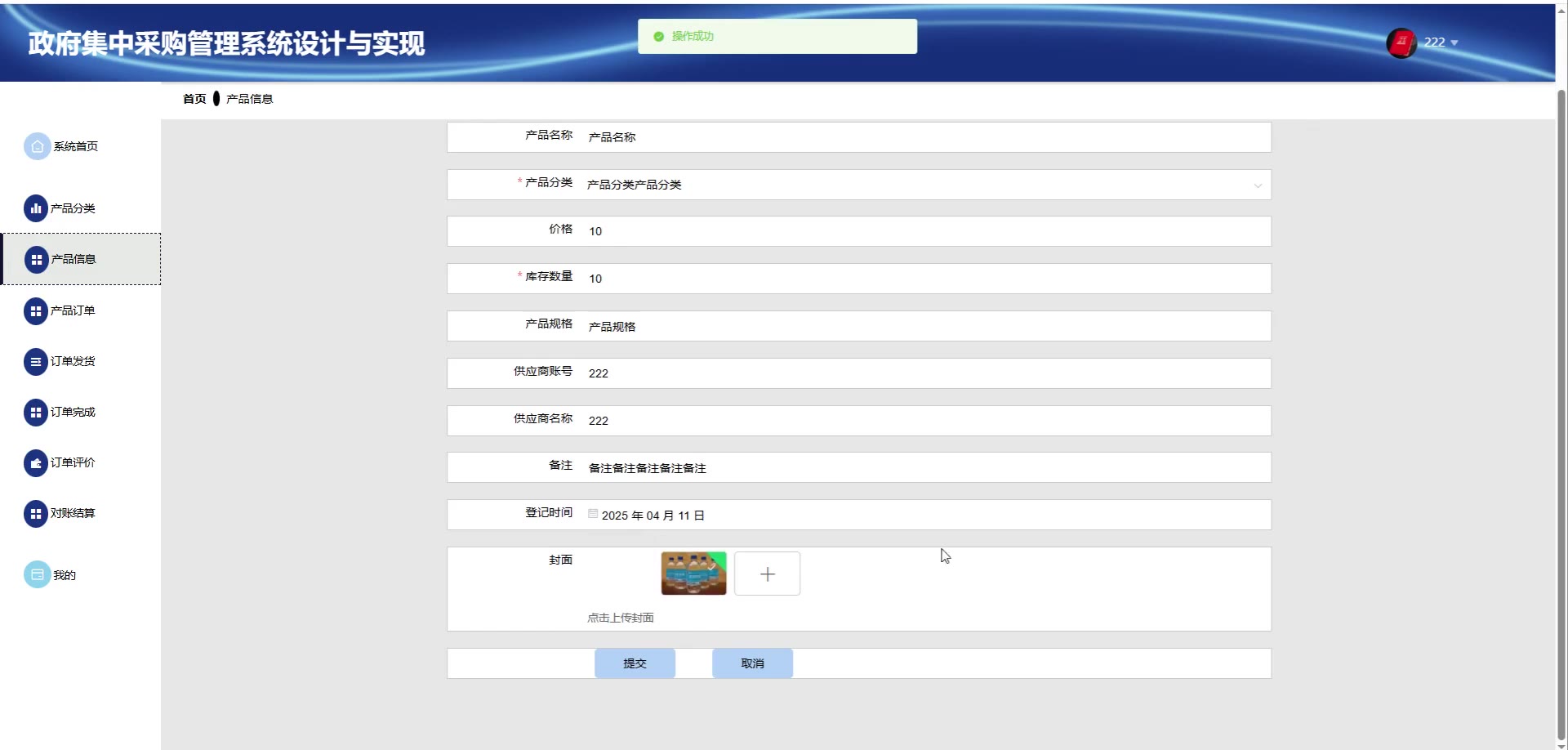Viewport: 1568px width, 750px height.
Task: Go to 产品分类 in the sidebar
Action: tap(81, 208)
